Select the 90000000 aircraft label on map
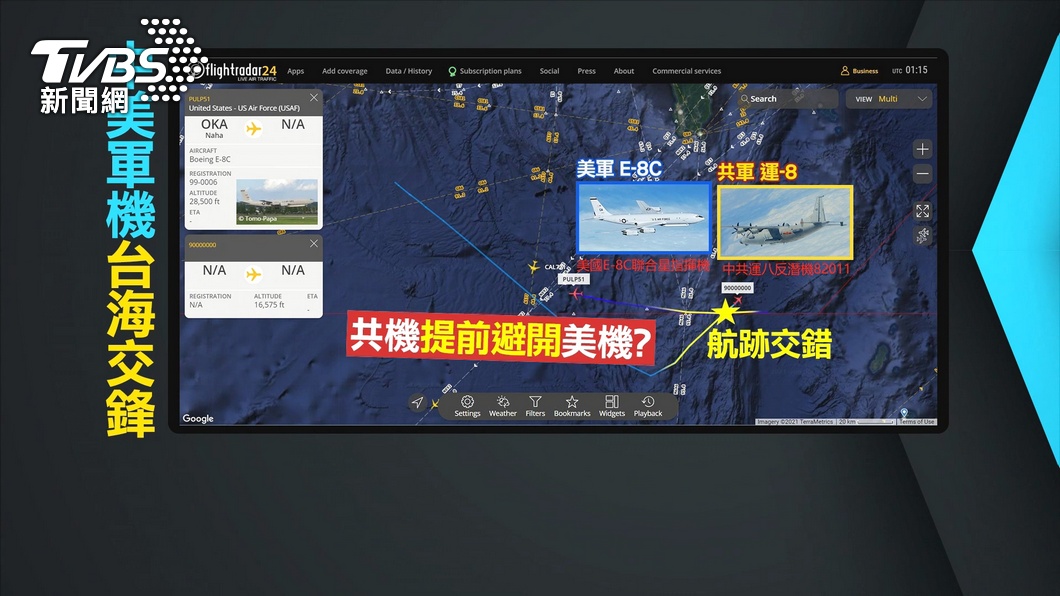The height and width of the screenshot is (596, 1060). point(737,288)
